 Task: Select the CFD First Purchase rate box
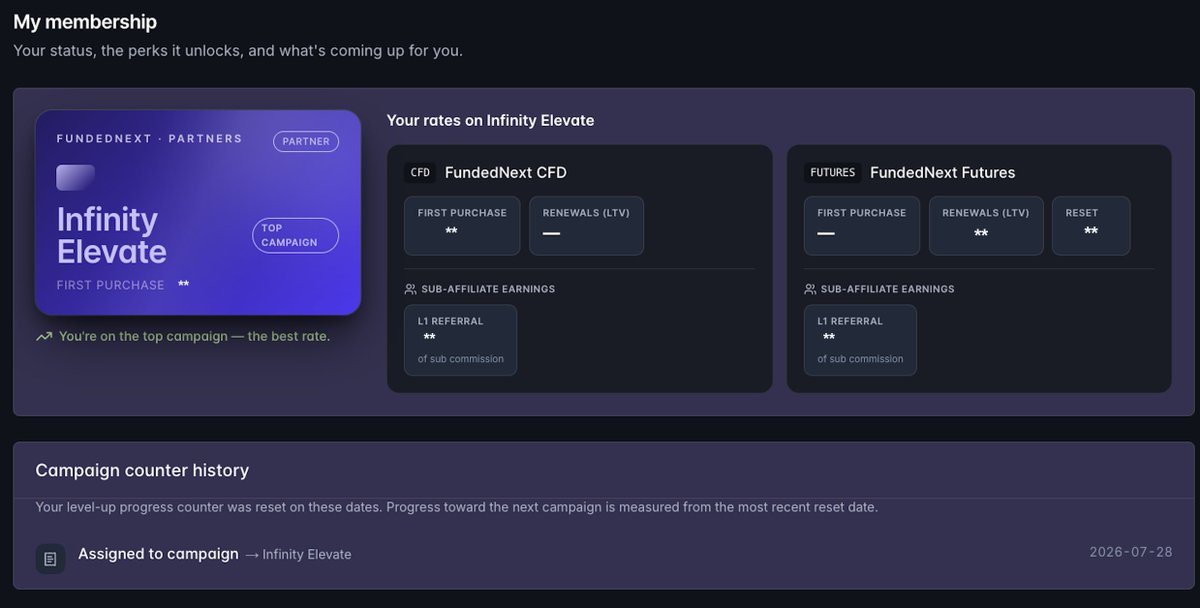coord(462,226)
